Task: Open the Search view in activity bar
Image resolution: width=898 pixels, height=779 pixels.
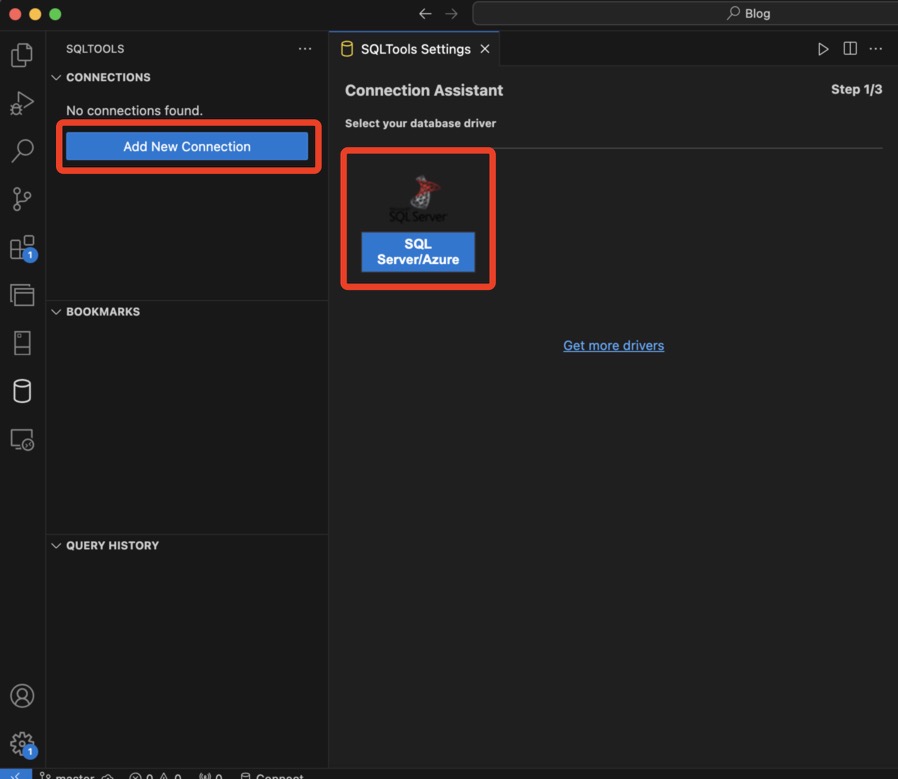Action: point(22,151)
